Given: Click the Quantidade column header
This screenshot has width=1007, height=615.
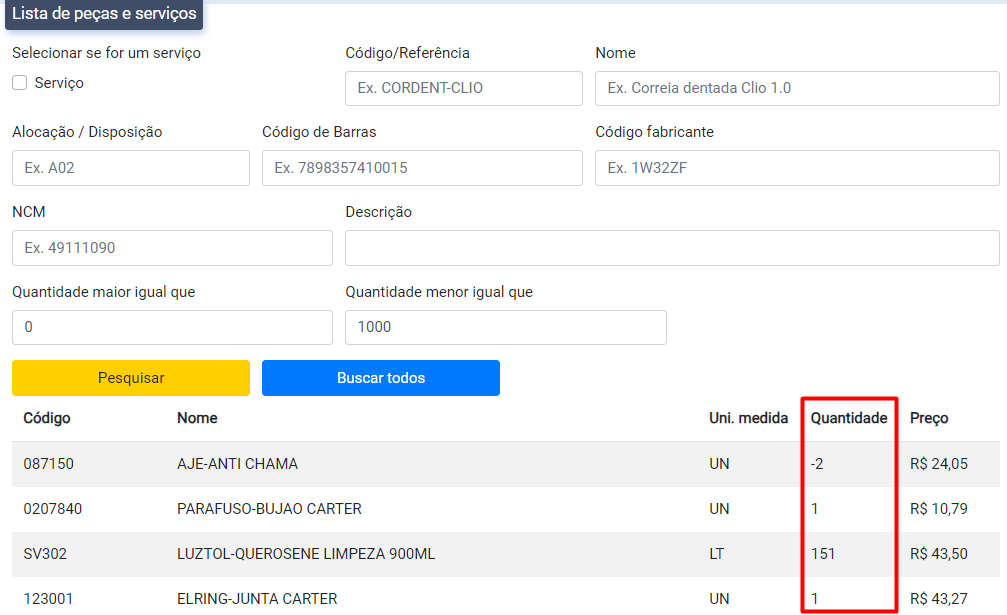Looking at the screenshot, I should [848, 418].
